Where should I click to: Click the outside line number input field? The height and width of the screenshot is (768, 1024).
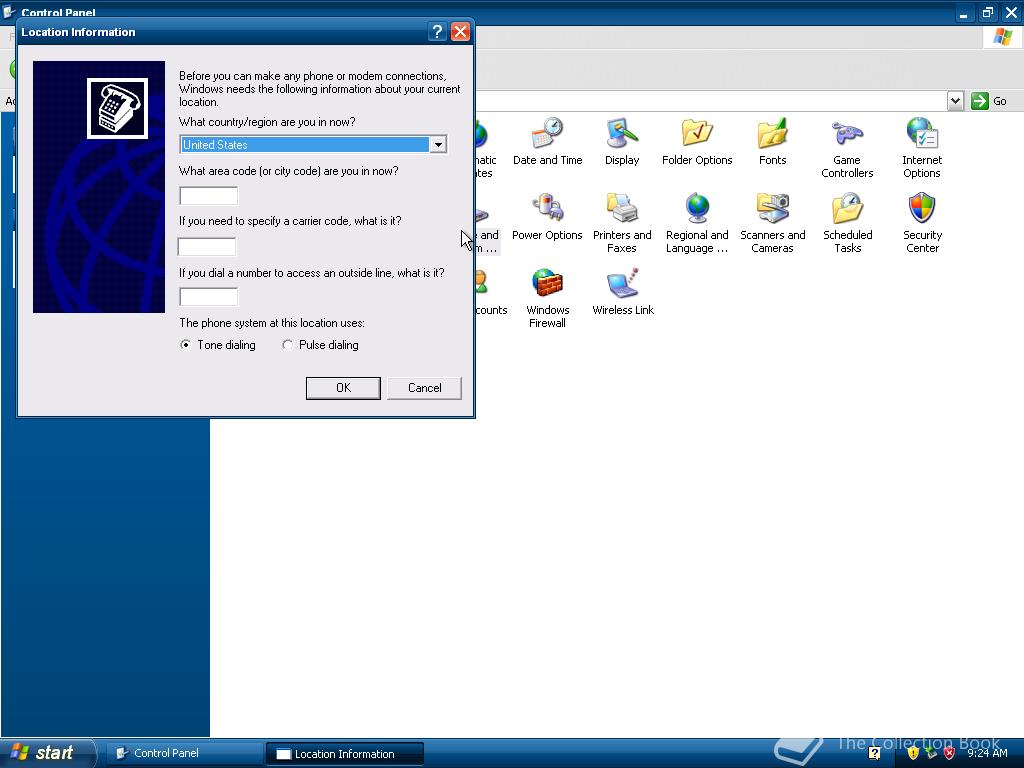click(209, 296)
